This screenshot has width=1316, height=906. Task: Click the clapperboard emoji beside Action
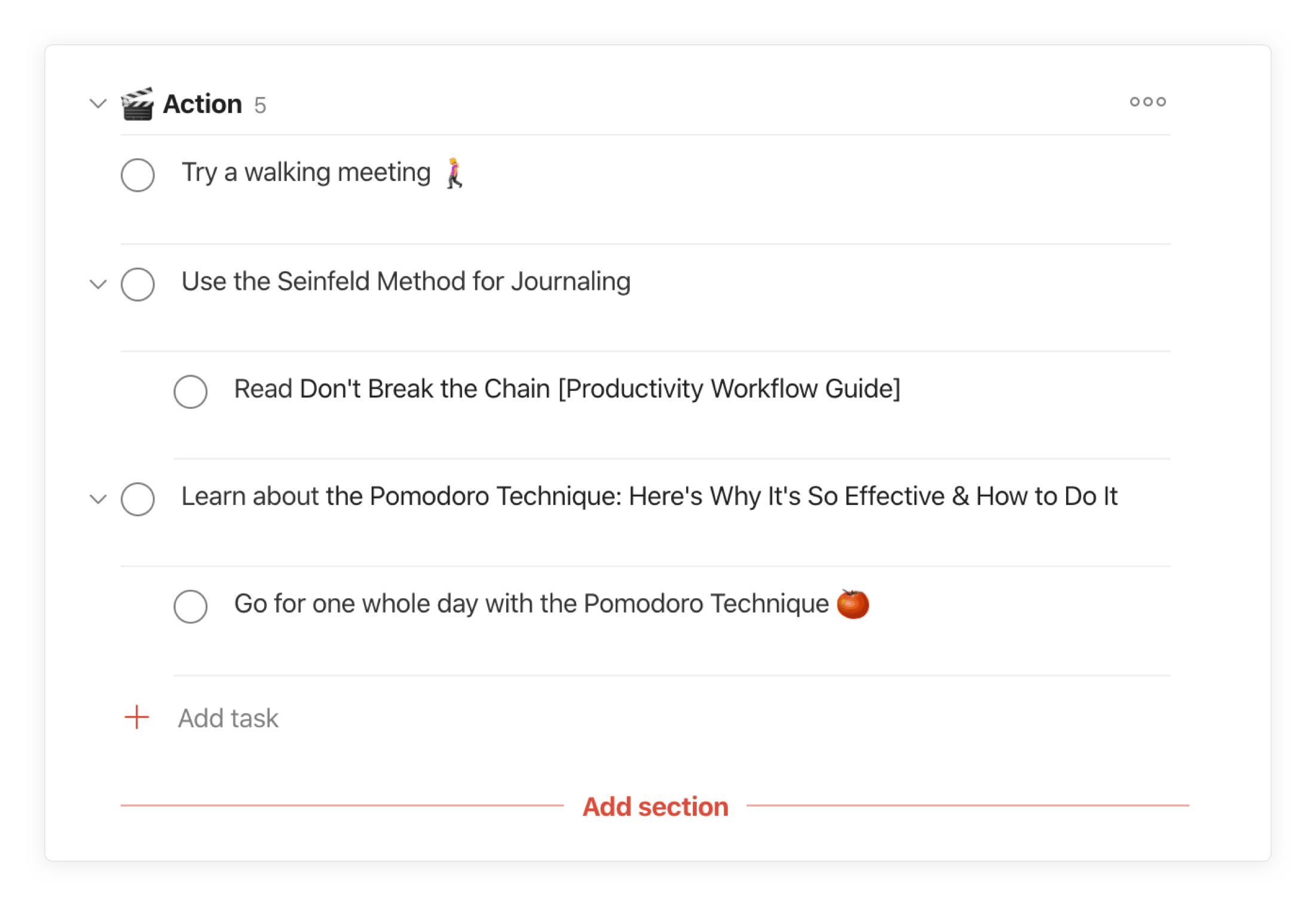point(139,105)
